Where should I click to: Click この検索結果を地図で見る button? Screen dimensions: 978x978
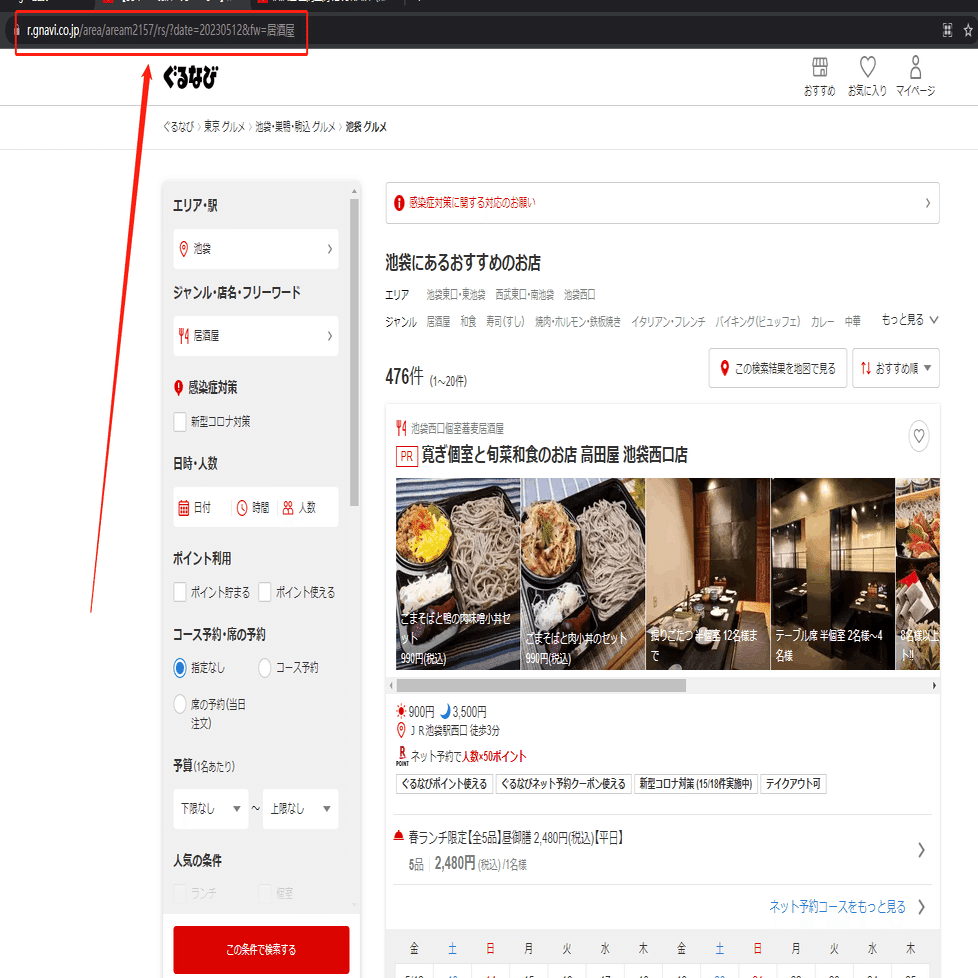(777, 368)
